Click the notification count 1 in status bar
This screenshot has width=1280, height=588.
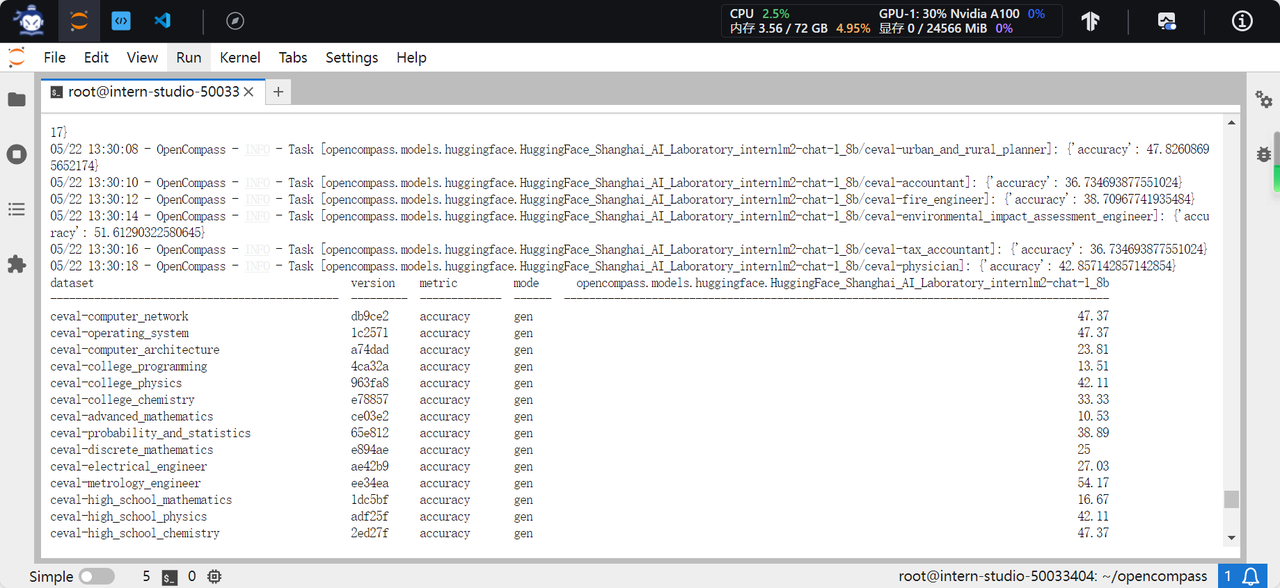pyautogui.click(x=1229, y=577)
